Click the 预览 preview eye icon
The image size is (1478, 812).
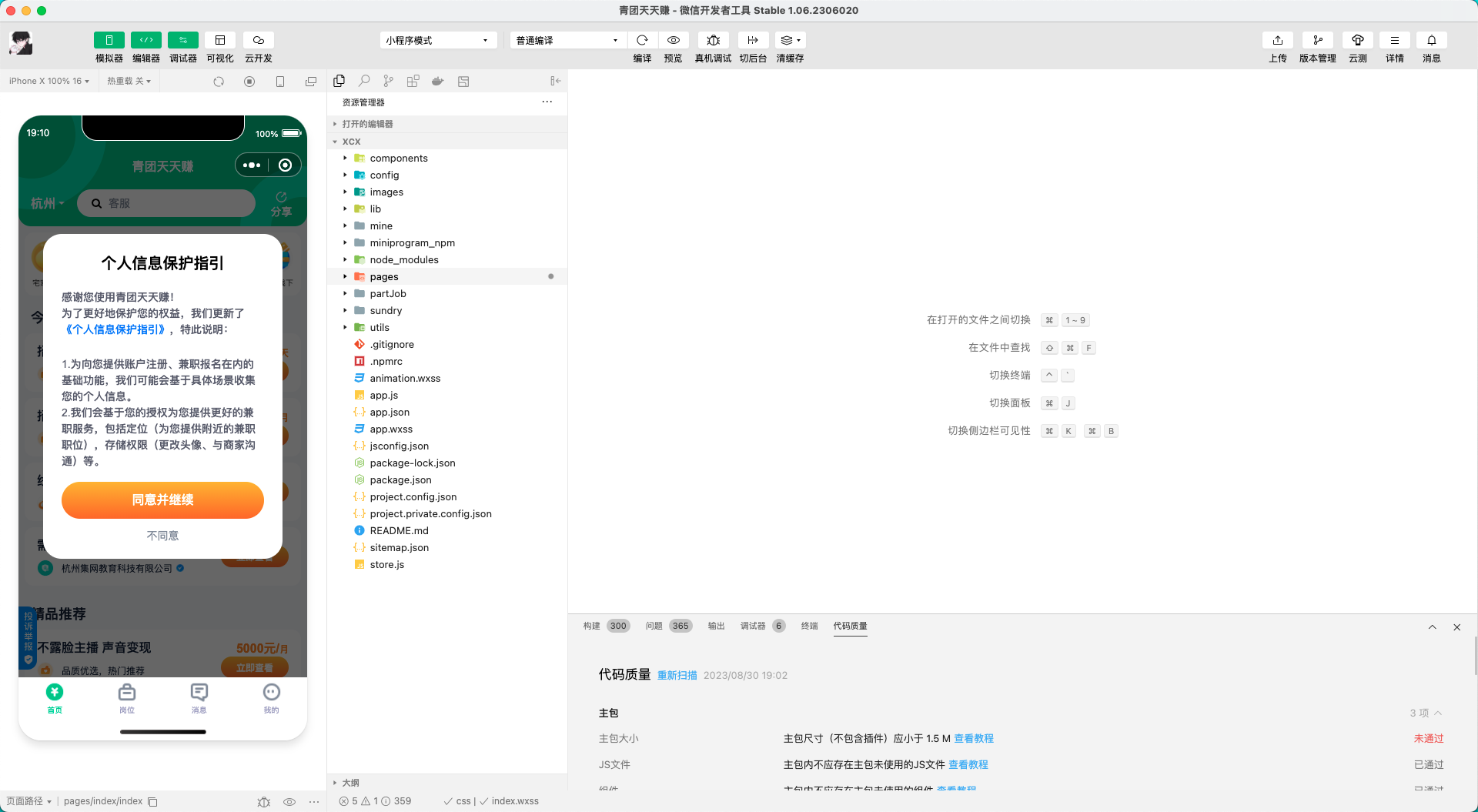pos(674,40)
